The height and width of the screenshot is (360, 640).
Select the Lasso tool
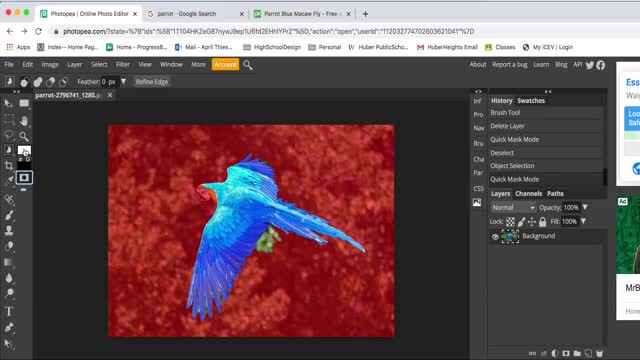click(9, 135)
